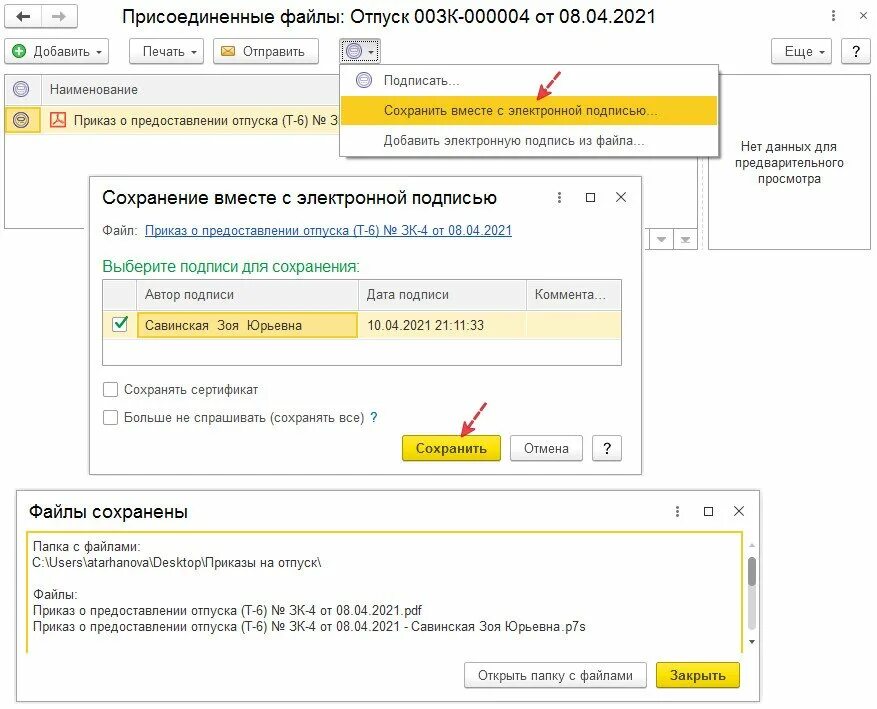877x709 pixels.
Task: Sort by the Автор подписи column header
Action: pos(247,295)
